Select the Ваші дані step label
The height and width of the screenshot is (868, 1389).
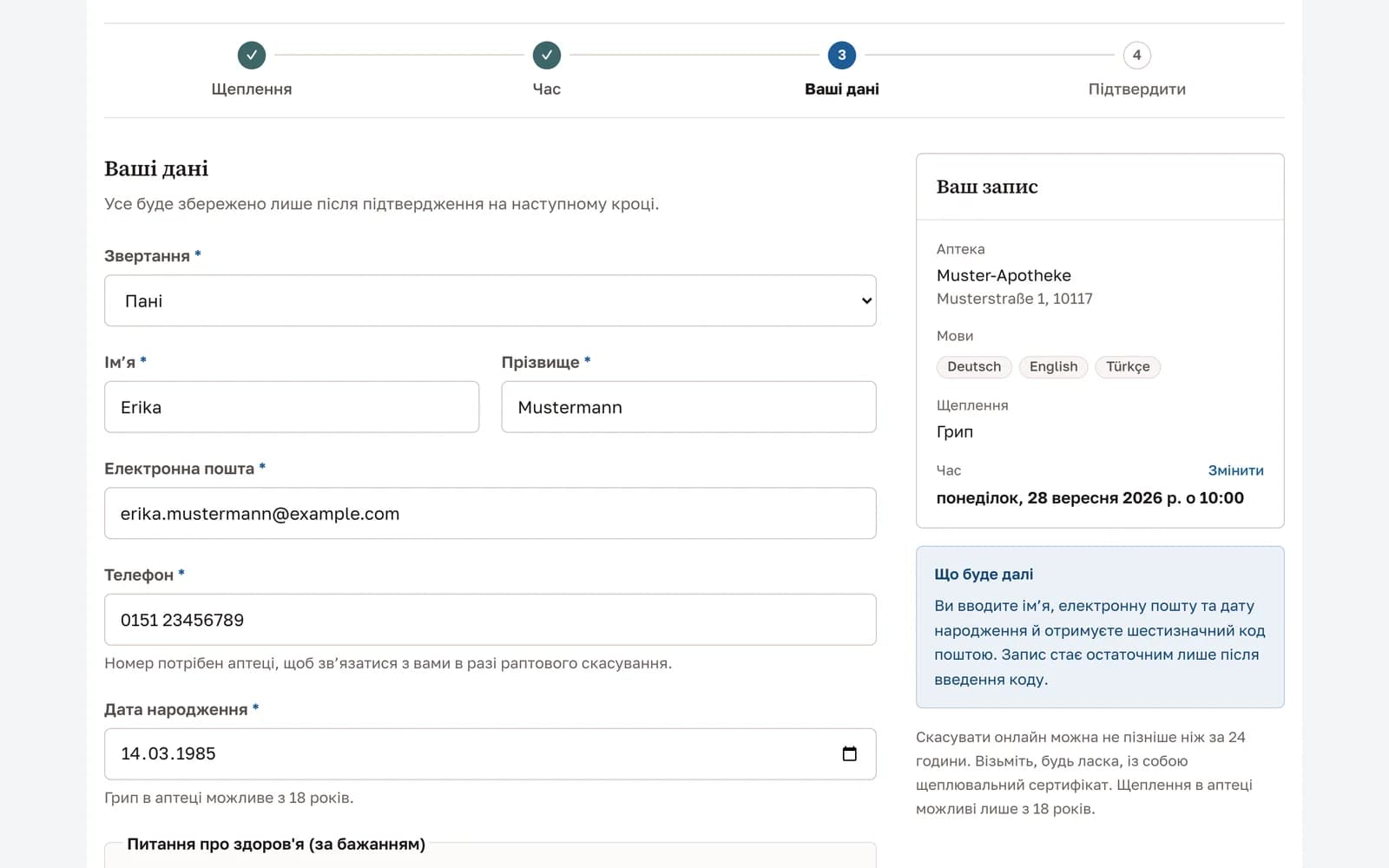tap(842, 89)
